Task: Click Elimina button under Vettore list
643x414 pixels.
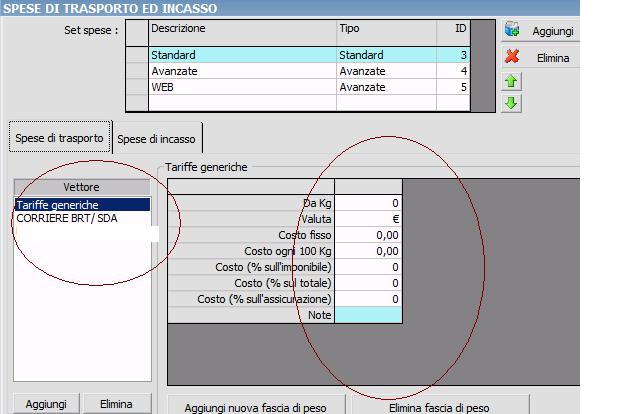Action: pyautogui.click(x=116, y=404)
